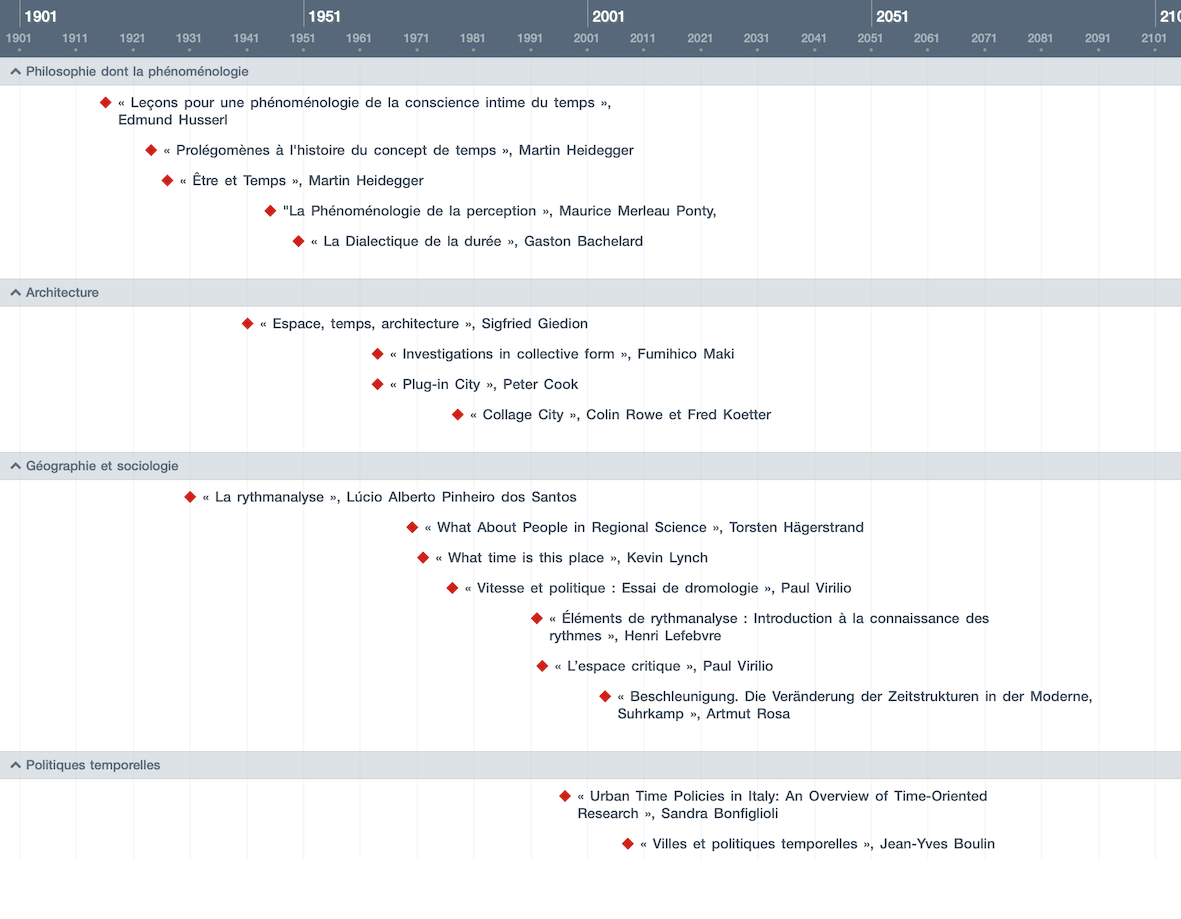Click diamond for What time is this place
The image size is (1181, 919).
point(423,557)
